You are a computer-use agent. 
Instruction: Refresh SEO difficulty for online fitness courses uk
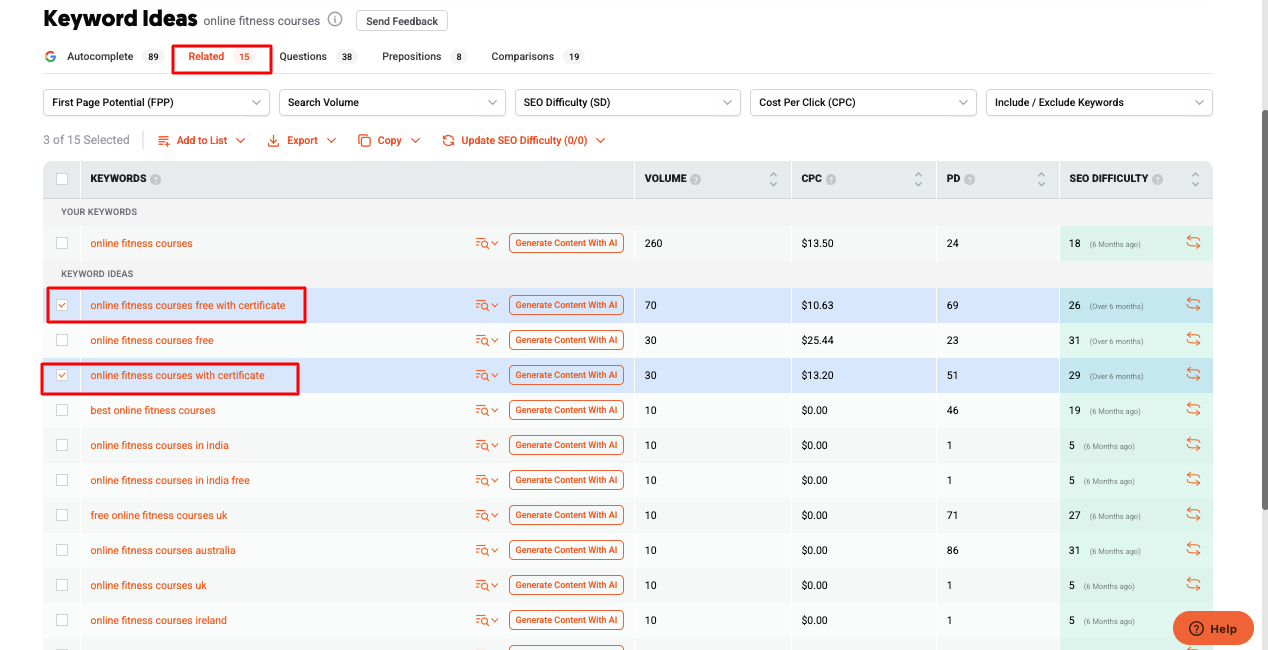[x=1193, y=585]
